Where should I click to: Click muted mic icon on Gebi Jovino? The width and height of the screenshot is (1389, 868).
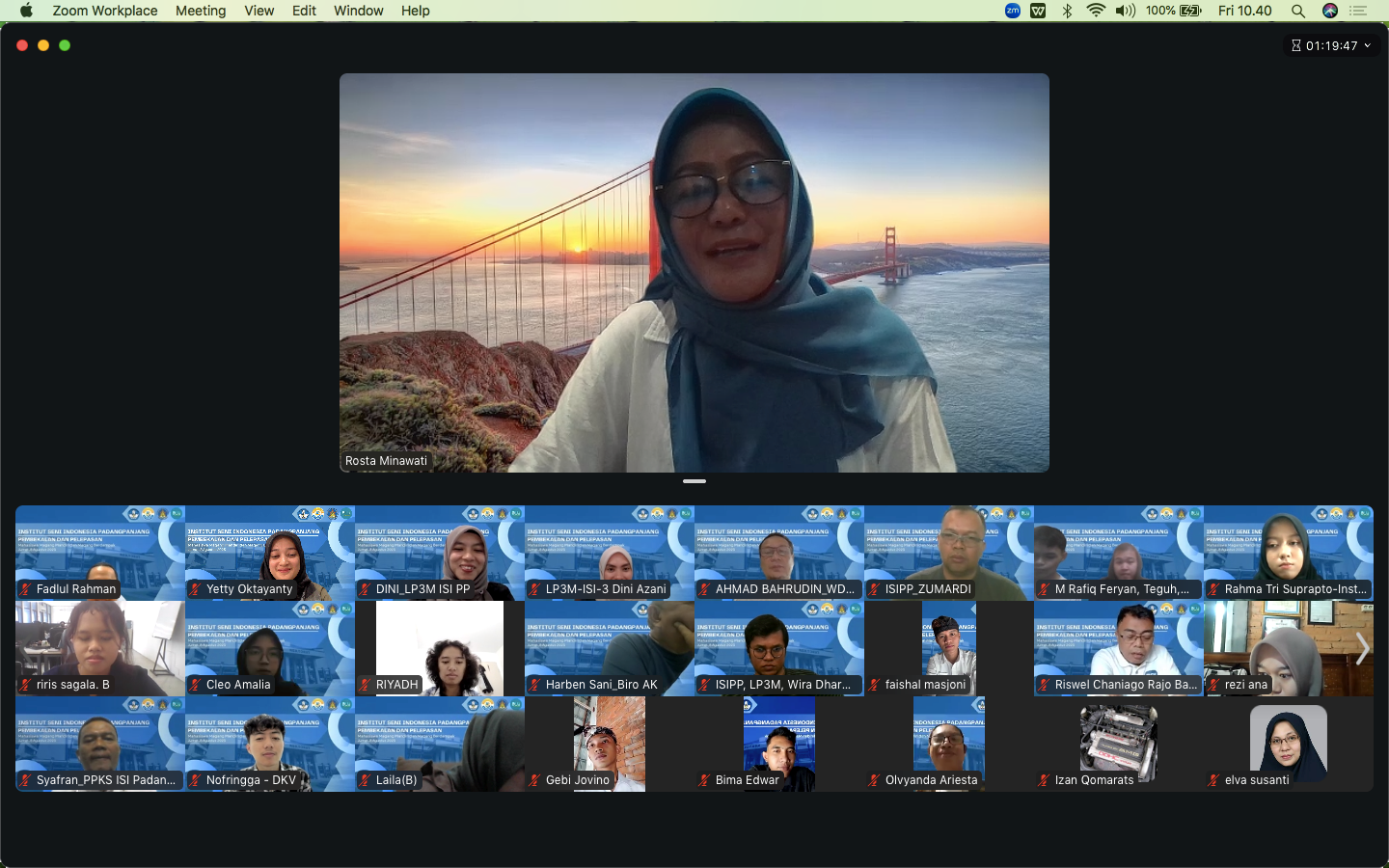click(535, 780)
